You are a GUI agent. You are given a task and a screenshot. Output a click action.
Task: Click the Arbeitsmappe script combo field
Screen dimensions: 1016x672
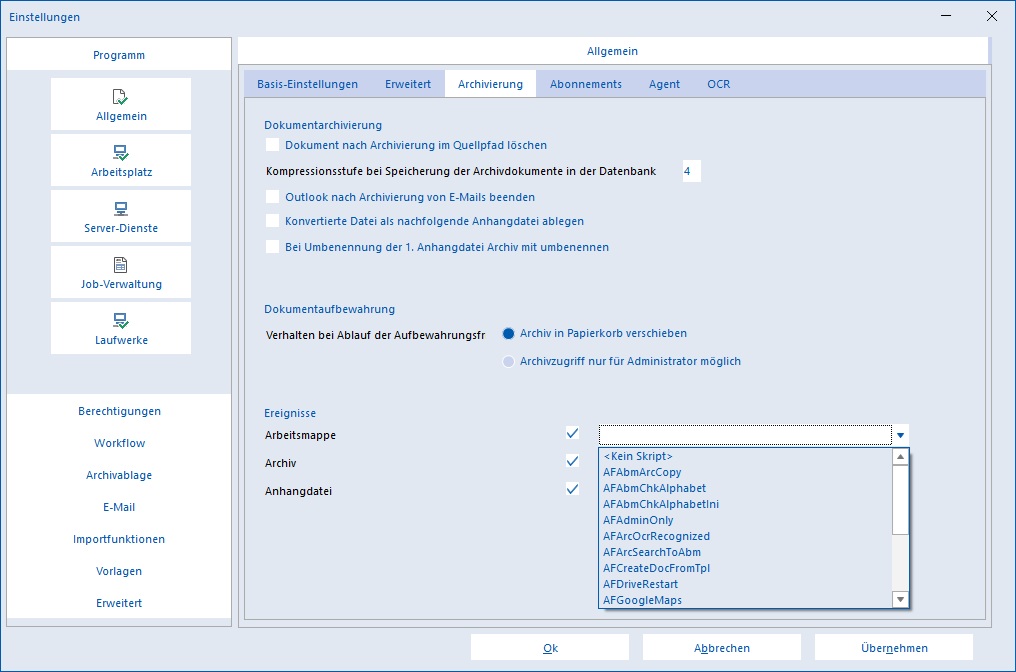click(745, 435)
